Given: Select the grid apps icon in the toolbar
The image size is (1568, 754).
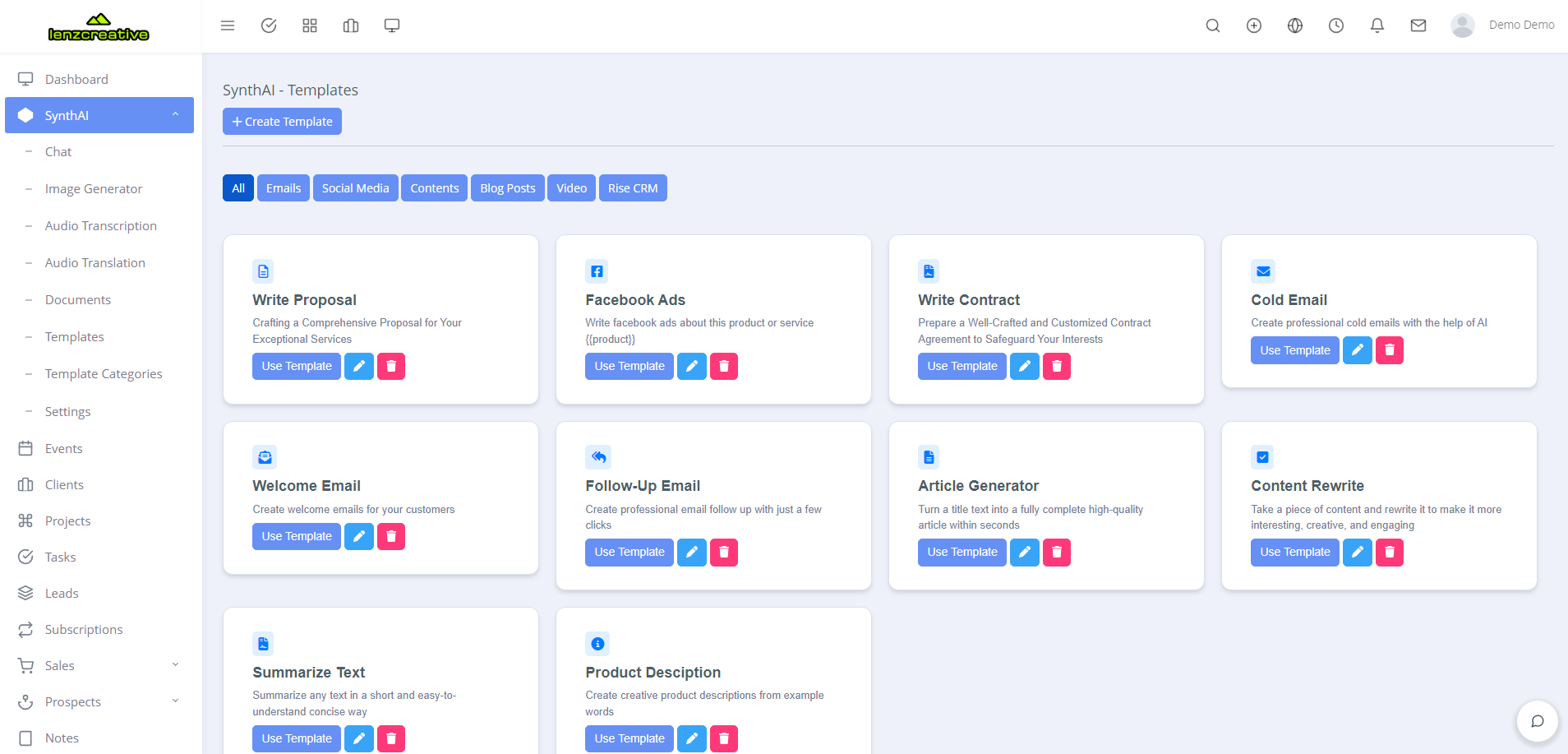Looking at the screenshot, I should tap(310, 25).
